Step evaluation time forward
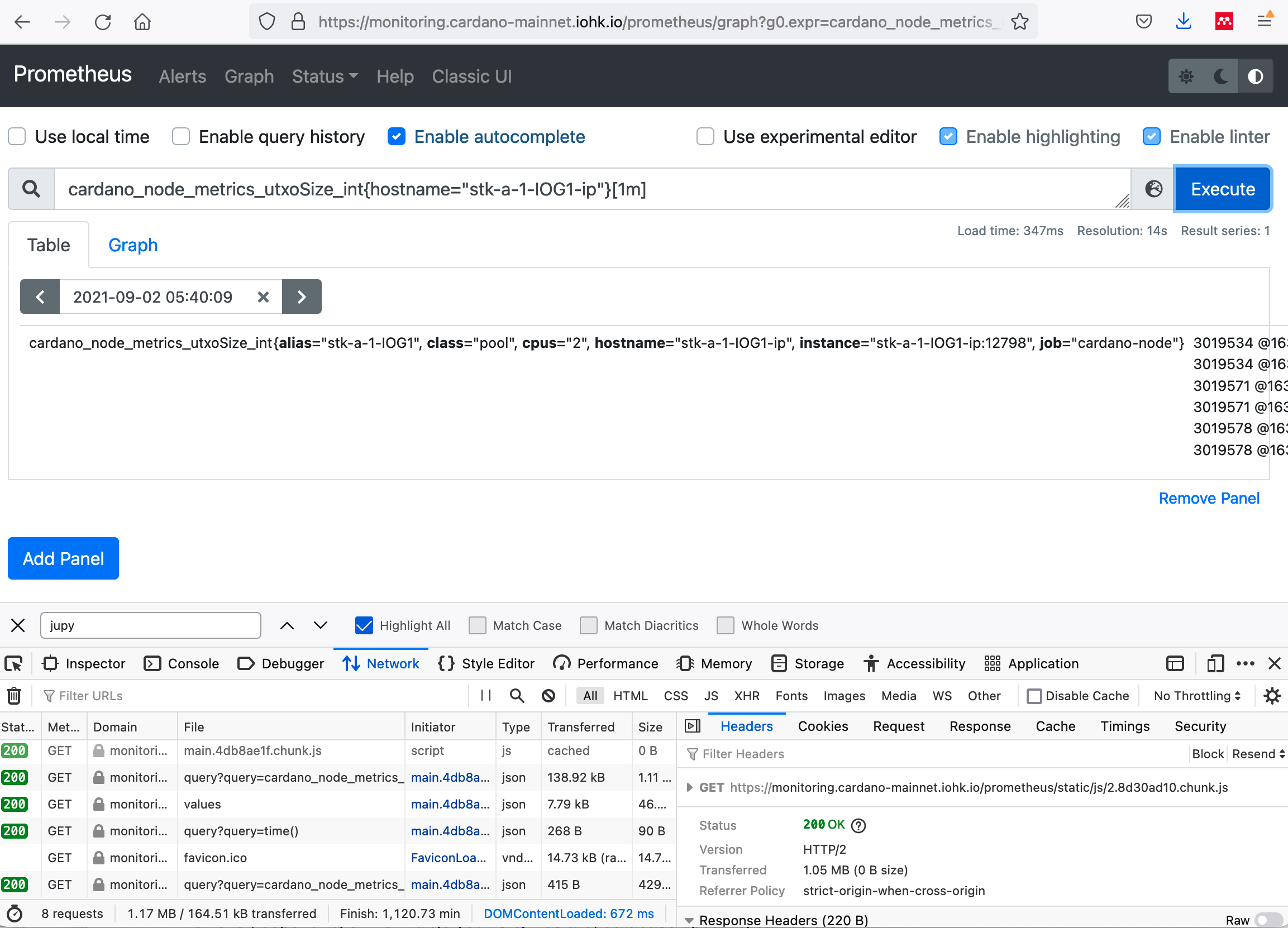 point(302,296)
